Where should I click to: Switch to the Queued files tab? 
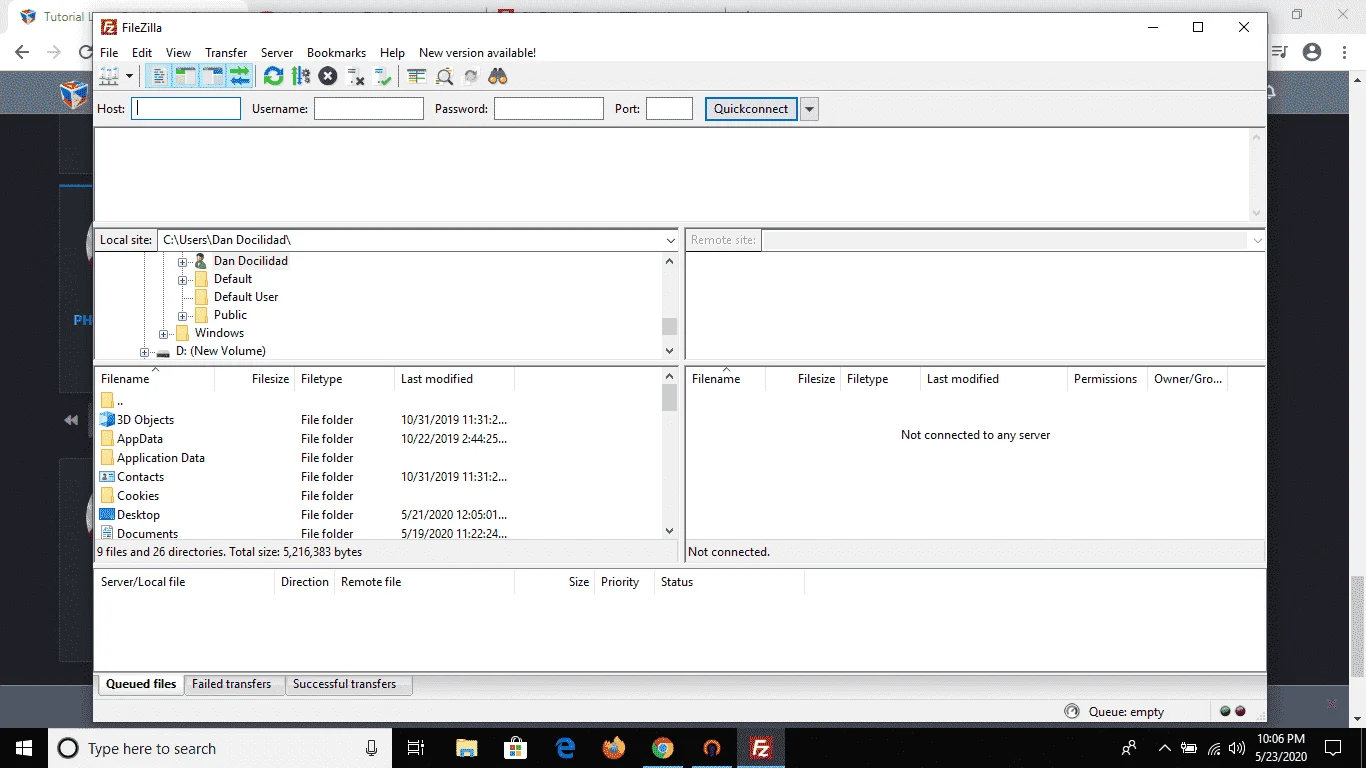click(141, 684)
